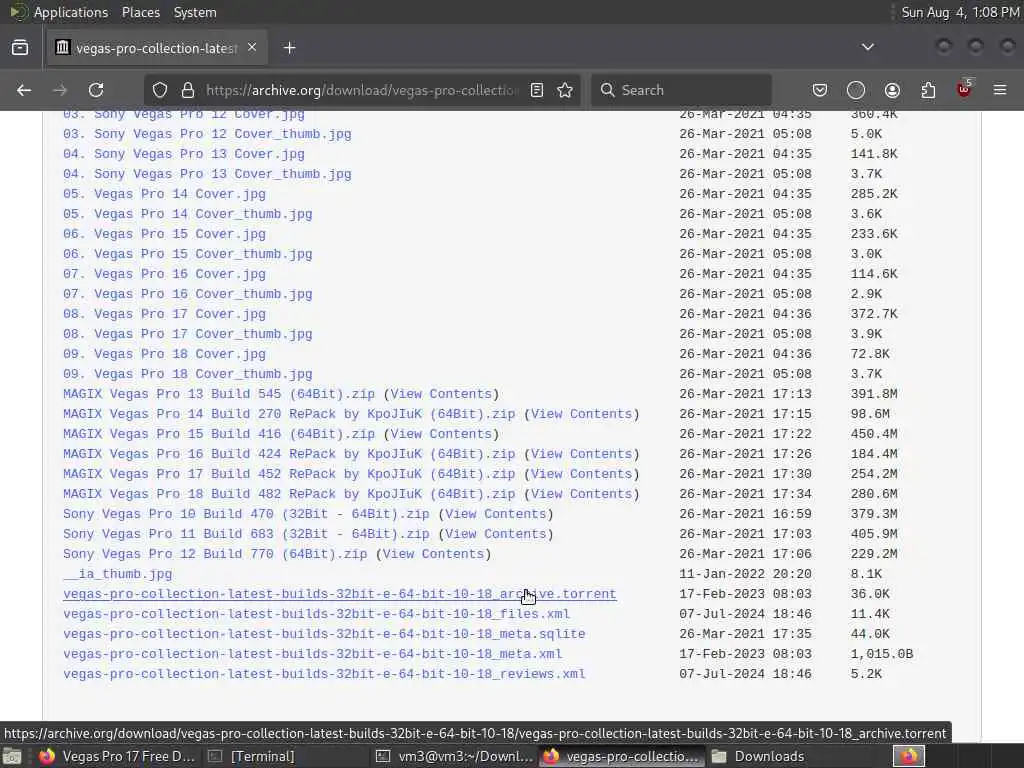
Task: Switch to Vegas Pro 17 Free D... taskbar window
Action: [x=118, y=756]
